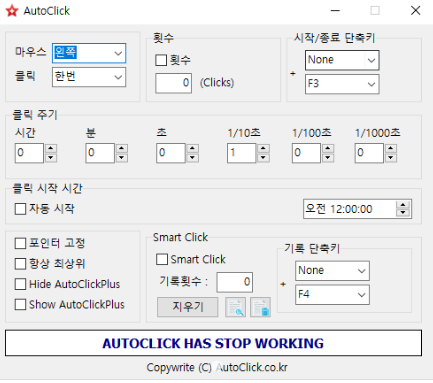This screenshot has width=433, height=383.
Task: Enable the Smart Click checkbox
Action: click(162, 259)
